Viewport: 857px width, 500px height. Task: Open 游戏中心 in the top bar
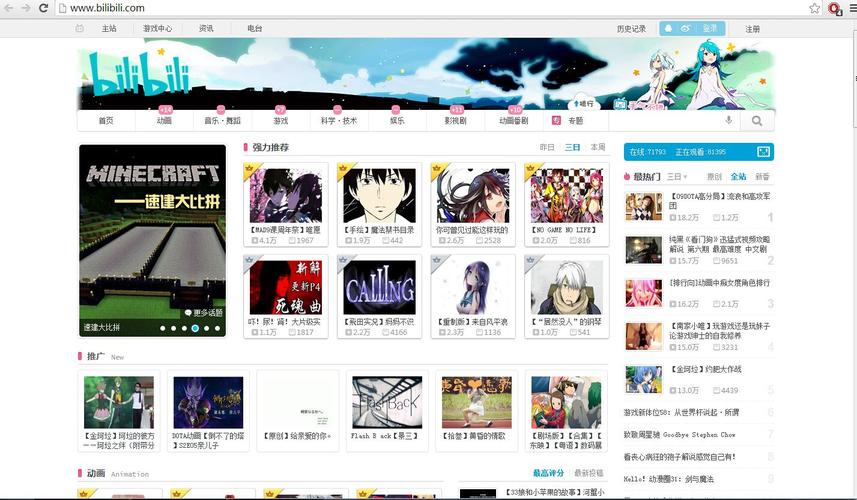(157, 28)
